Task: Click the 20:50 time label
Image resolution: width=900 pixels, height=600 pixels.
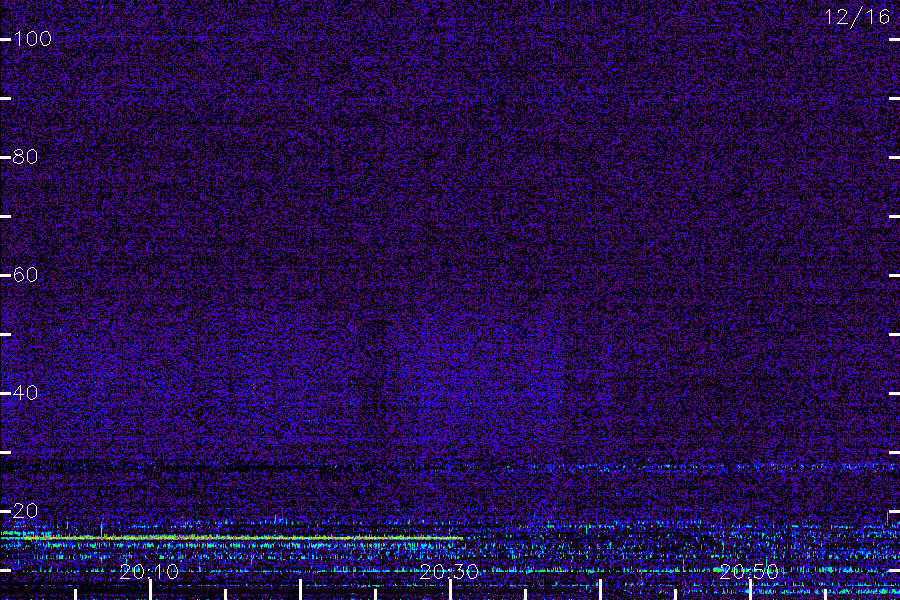Action: coord(749,572)
